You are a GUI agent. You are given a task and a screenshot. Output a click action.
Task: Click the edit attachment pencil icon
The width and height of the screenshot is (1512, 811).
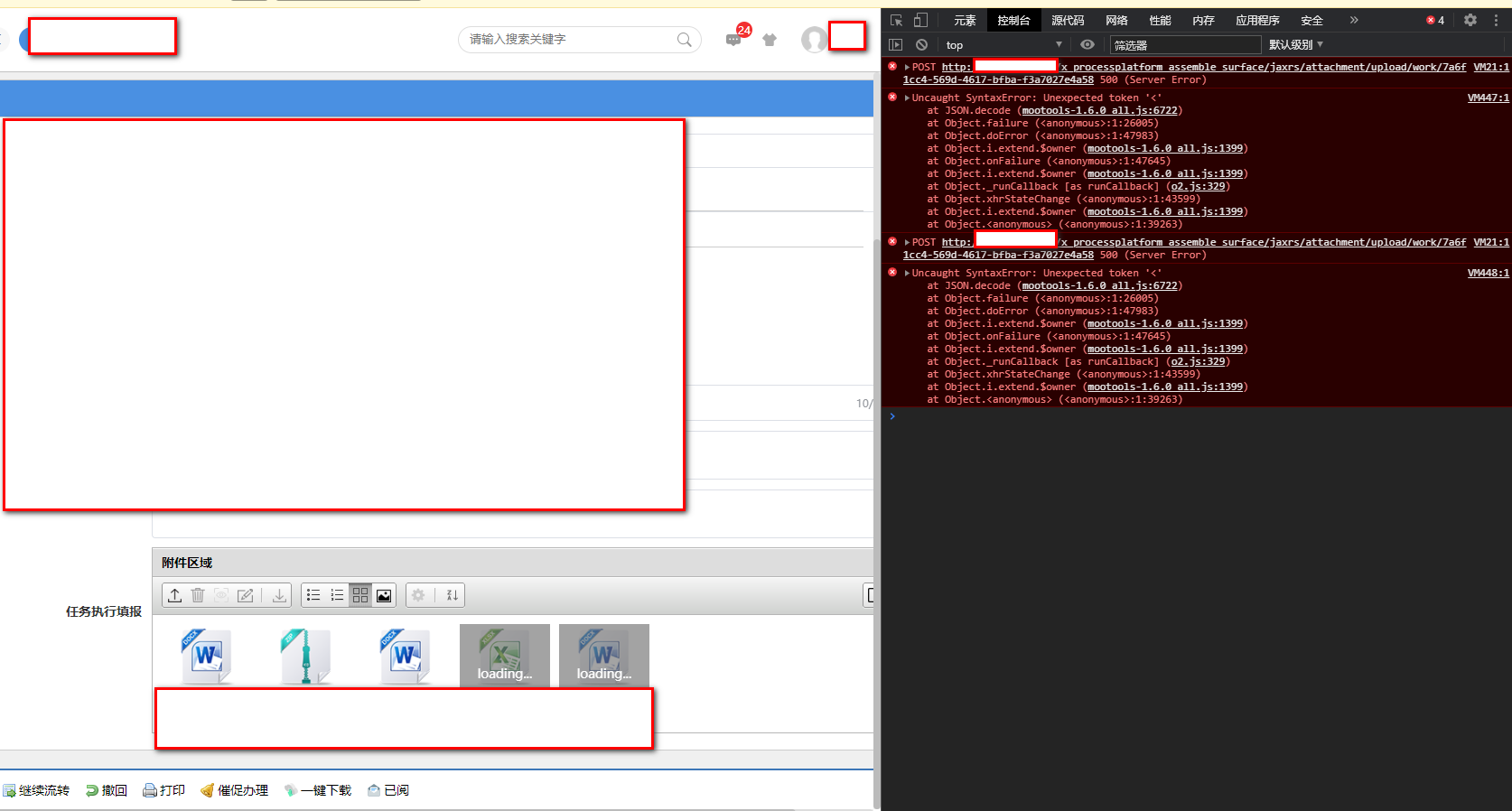pyautogui.click(x=245, y=595)
